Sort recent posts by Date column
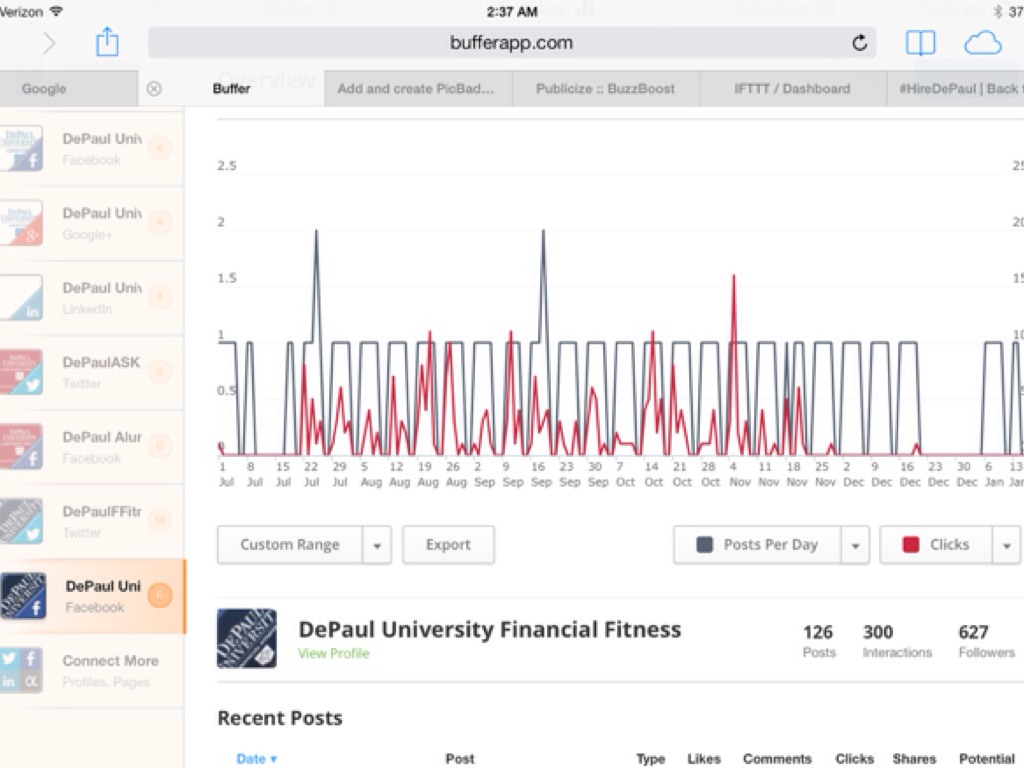The width and height of the screenshot is (1024, 768). (x=256, y=759)
